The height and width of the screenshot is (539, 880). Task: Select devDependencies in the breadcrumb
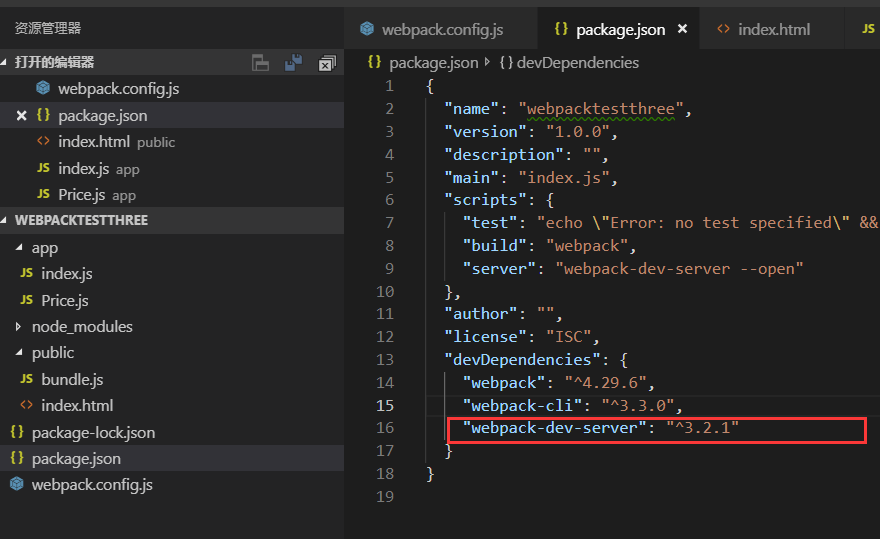(577, 62)
